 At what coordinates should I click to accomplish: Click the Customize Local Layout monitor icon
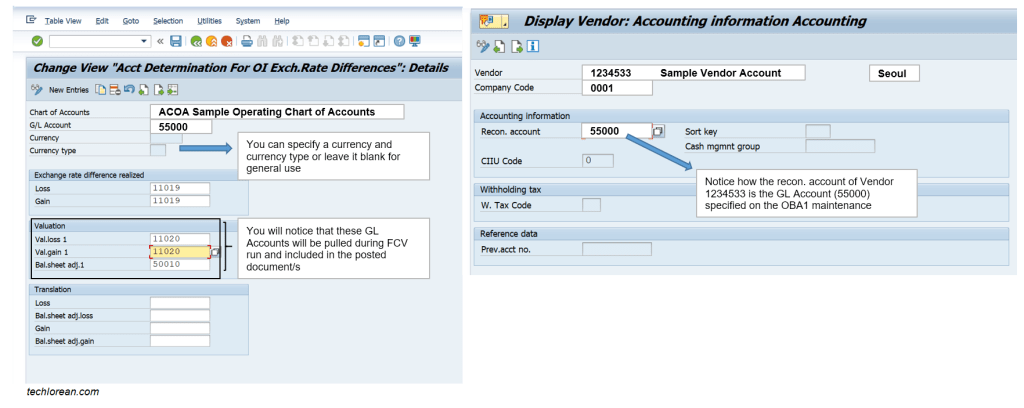415,41
